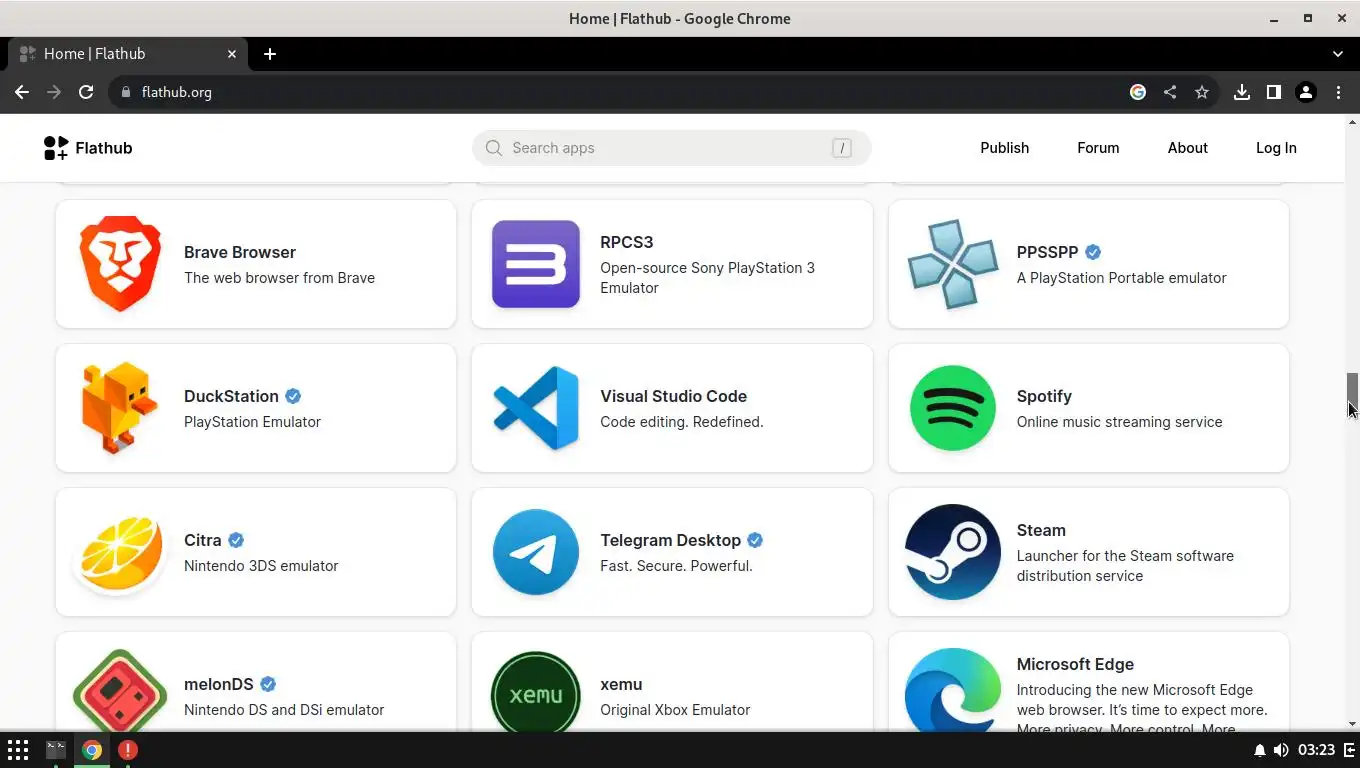
Task: Click the DuckStation verified checkmark badge
Action: click(x=293, y=396)
